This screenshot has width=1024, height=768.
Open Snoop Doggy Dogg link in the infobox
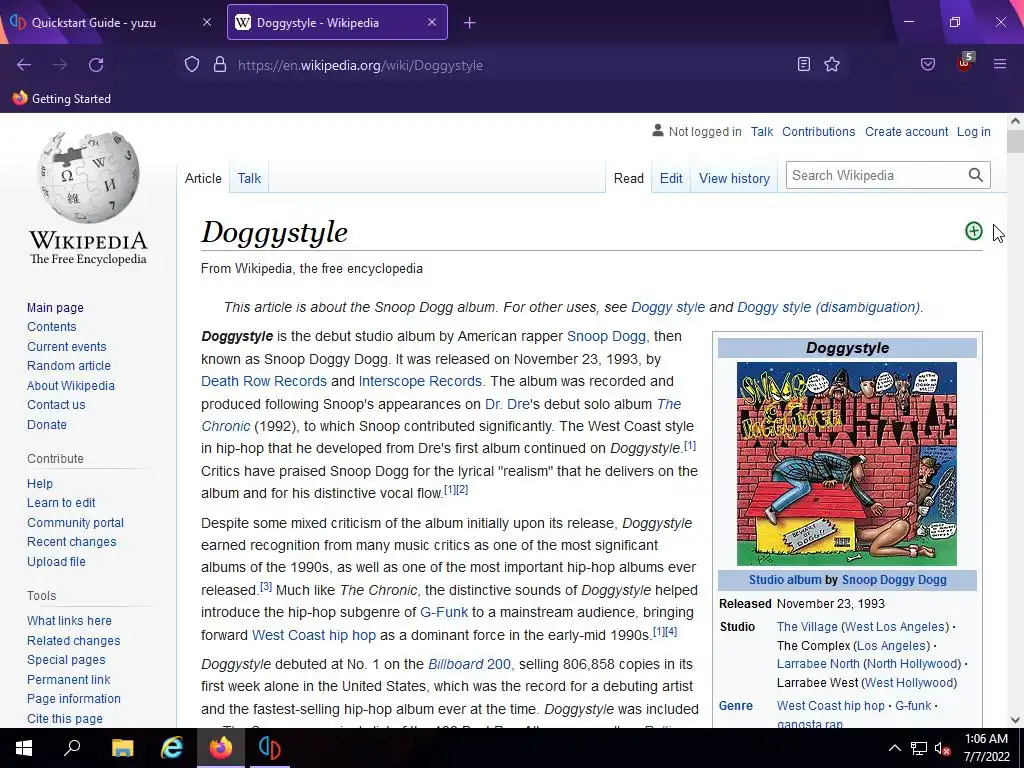tap(893, 579)
